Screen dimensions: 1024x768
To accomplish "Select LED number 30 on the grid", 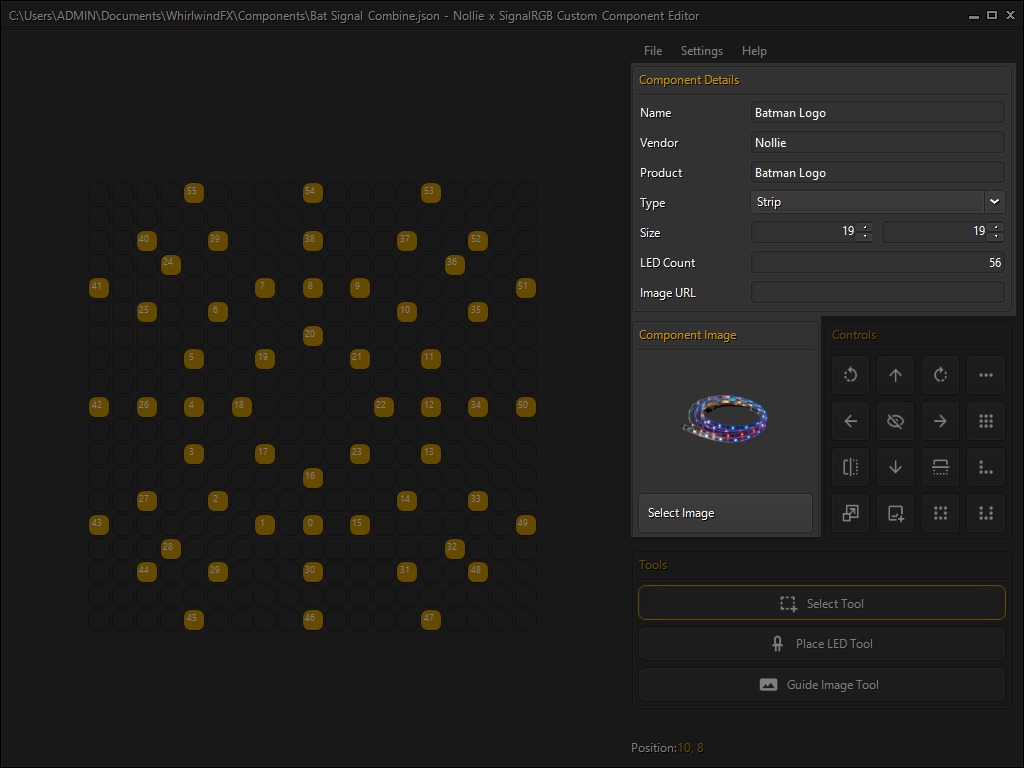I will point(313,571).
